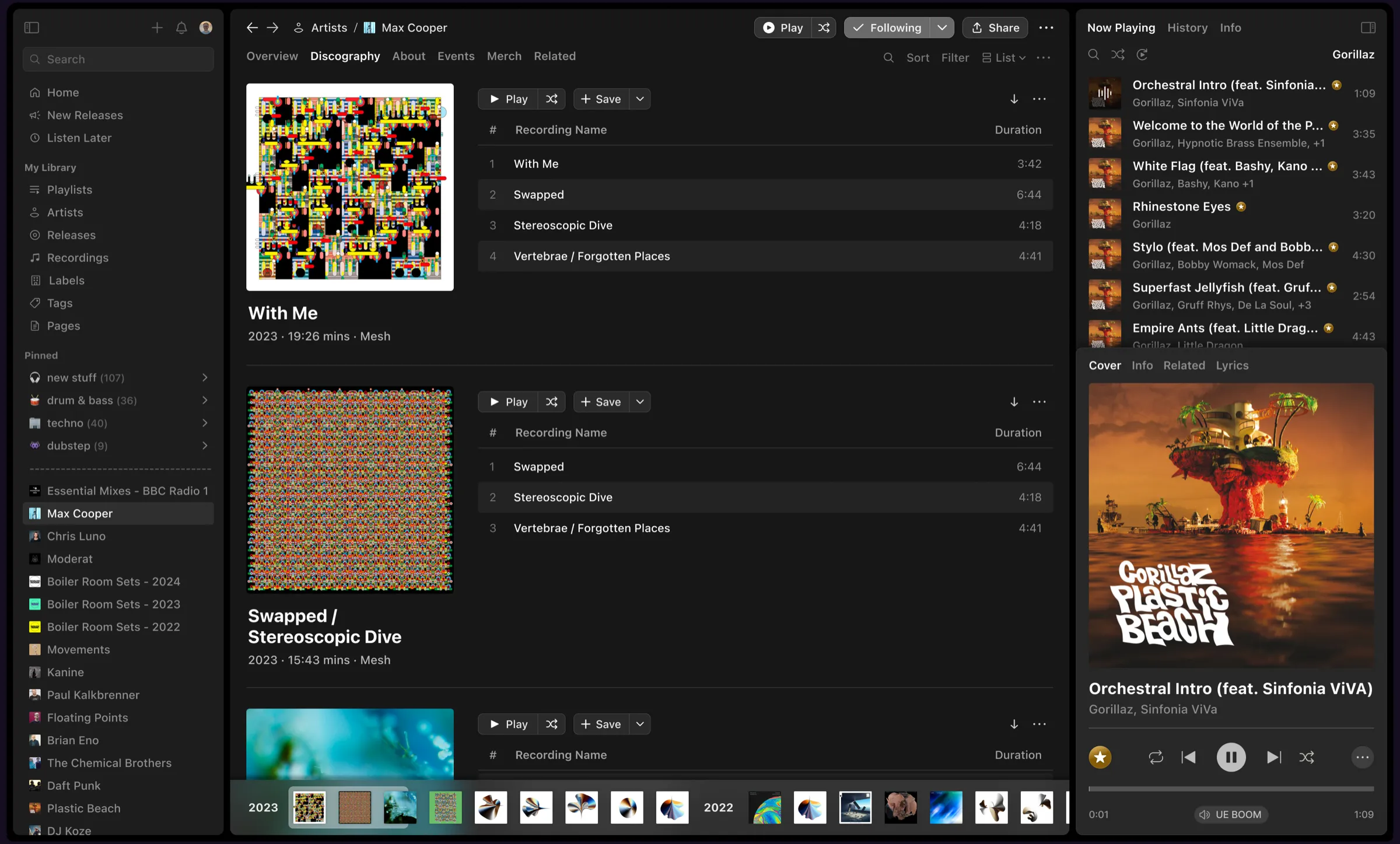Toggle the Following artist button
The image size is (1400, 844).
(x=887, y=27)
